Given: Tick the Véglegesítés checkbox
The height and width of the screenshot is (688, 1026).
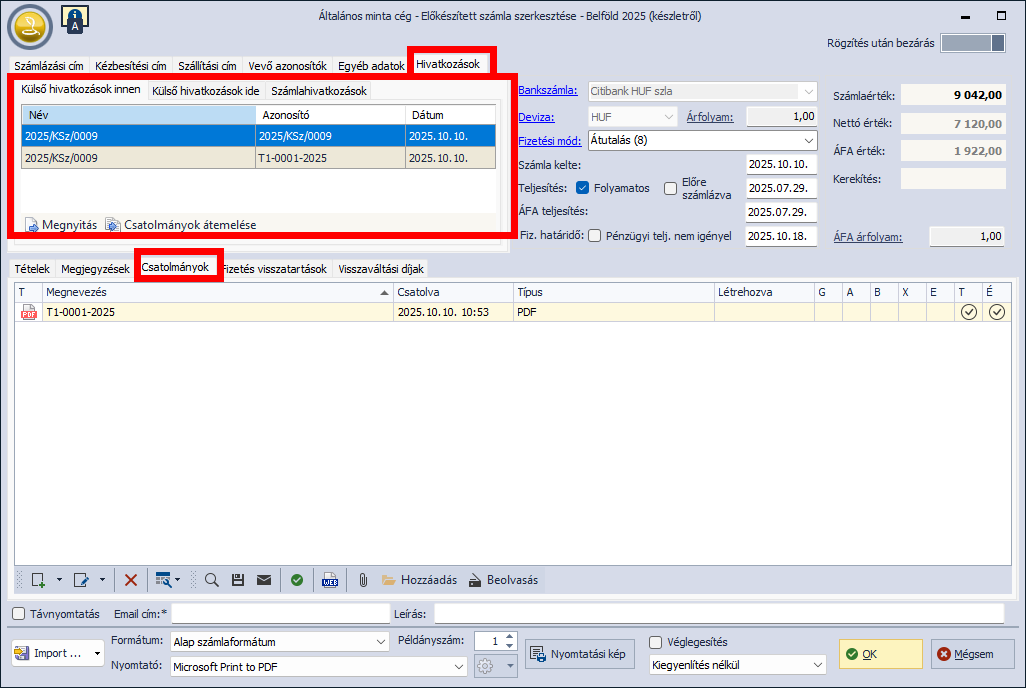Looking at the screenshot, I should tap(656, 642).
